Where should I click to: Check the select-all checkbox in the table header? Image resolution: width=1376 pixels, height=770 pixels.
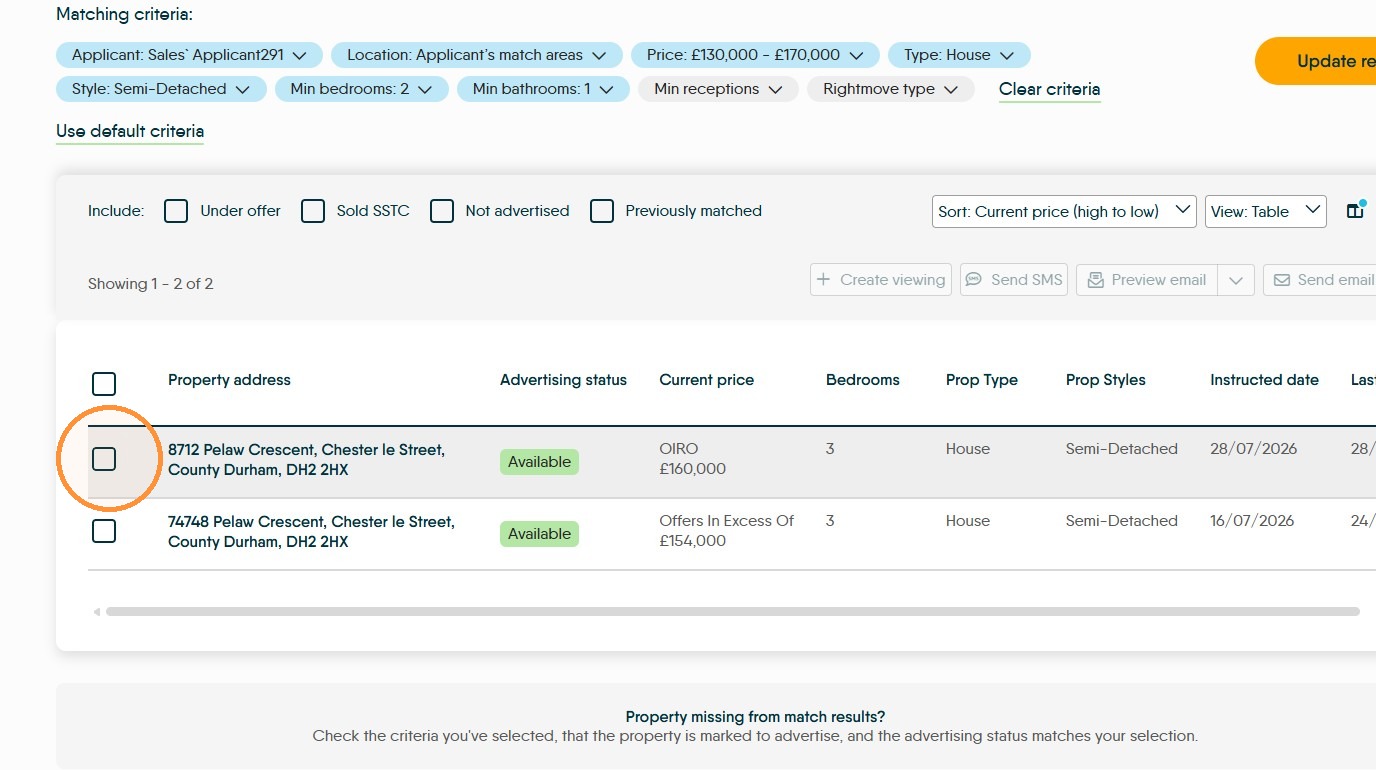104,384
